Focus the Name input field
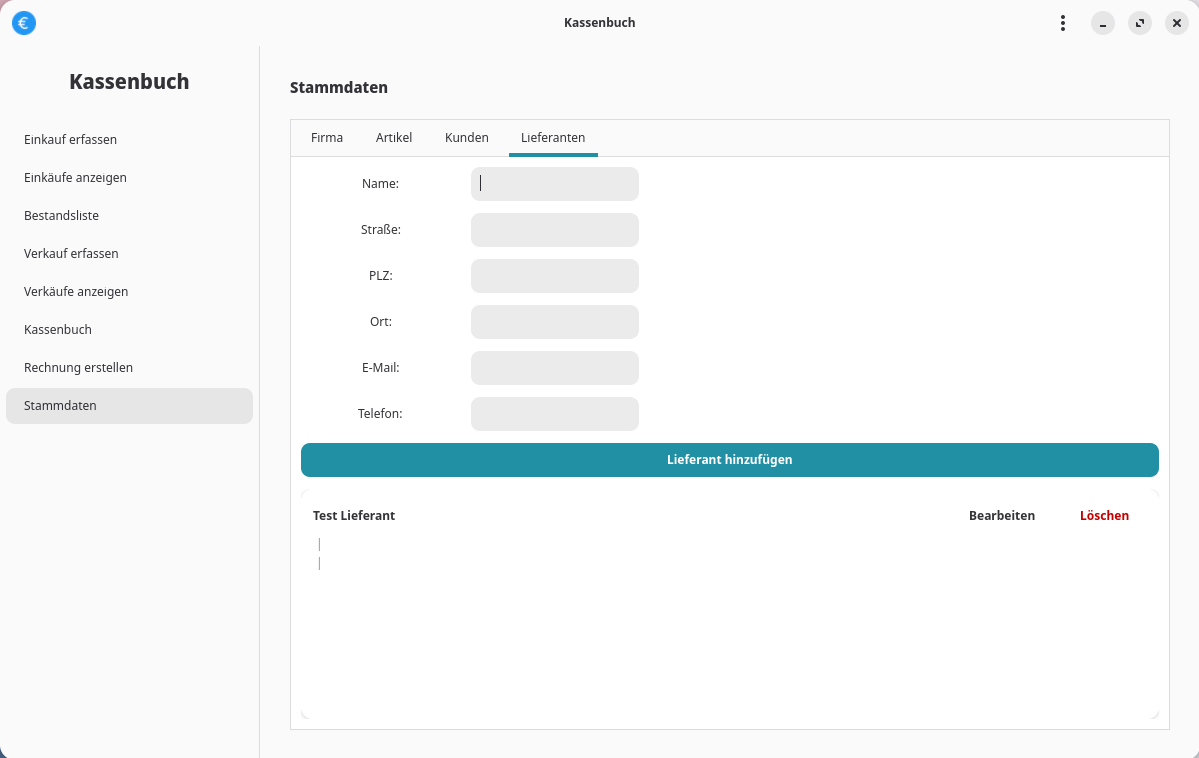This screenshot has width=1199, height=758. [x=554, y=184]
